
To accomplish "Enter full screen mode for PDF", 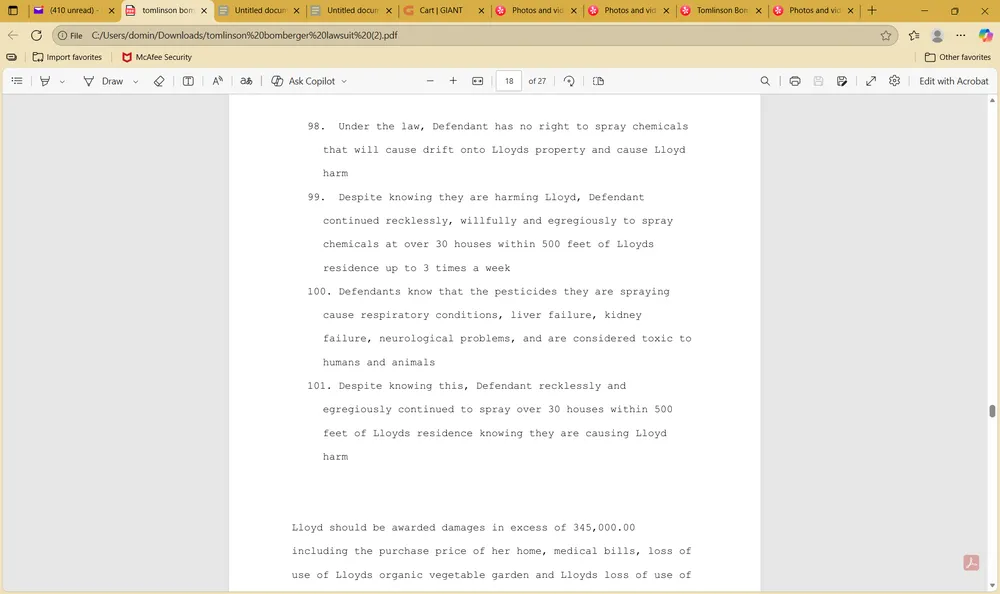I will [x=870, y=81].
